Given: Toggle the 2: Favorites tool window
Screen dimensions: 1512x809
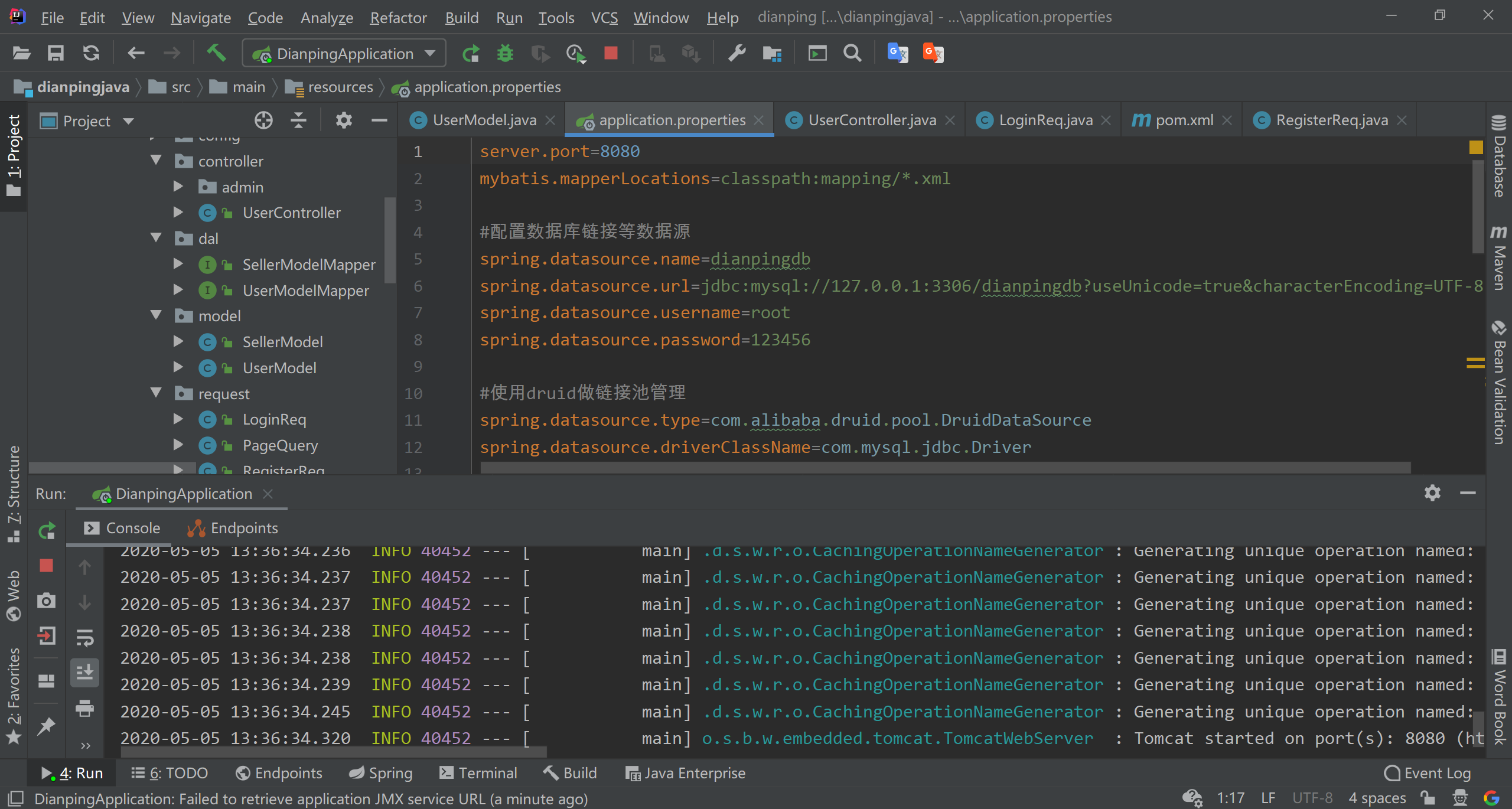Looking at the screenshot, I should click(x=14, y=696).
